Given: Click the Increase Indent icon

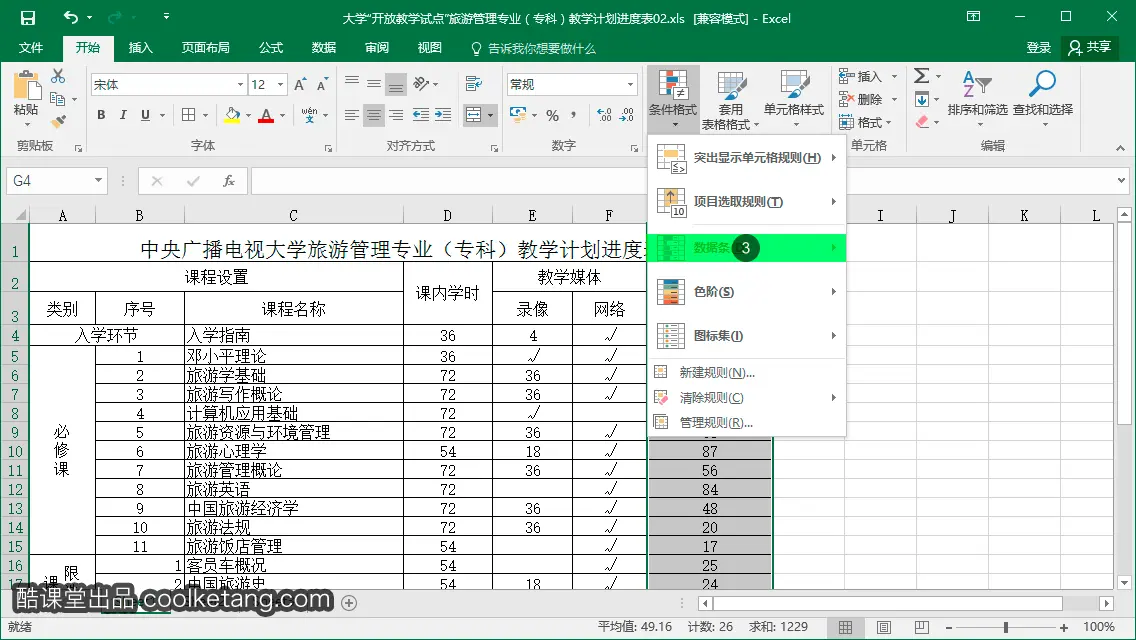Looking at the screenshot, I should click(x=443, y=115).
